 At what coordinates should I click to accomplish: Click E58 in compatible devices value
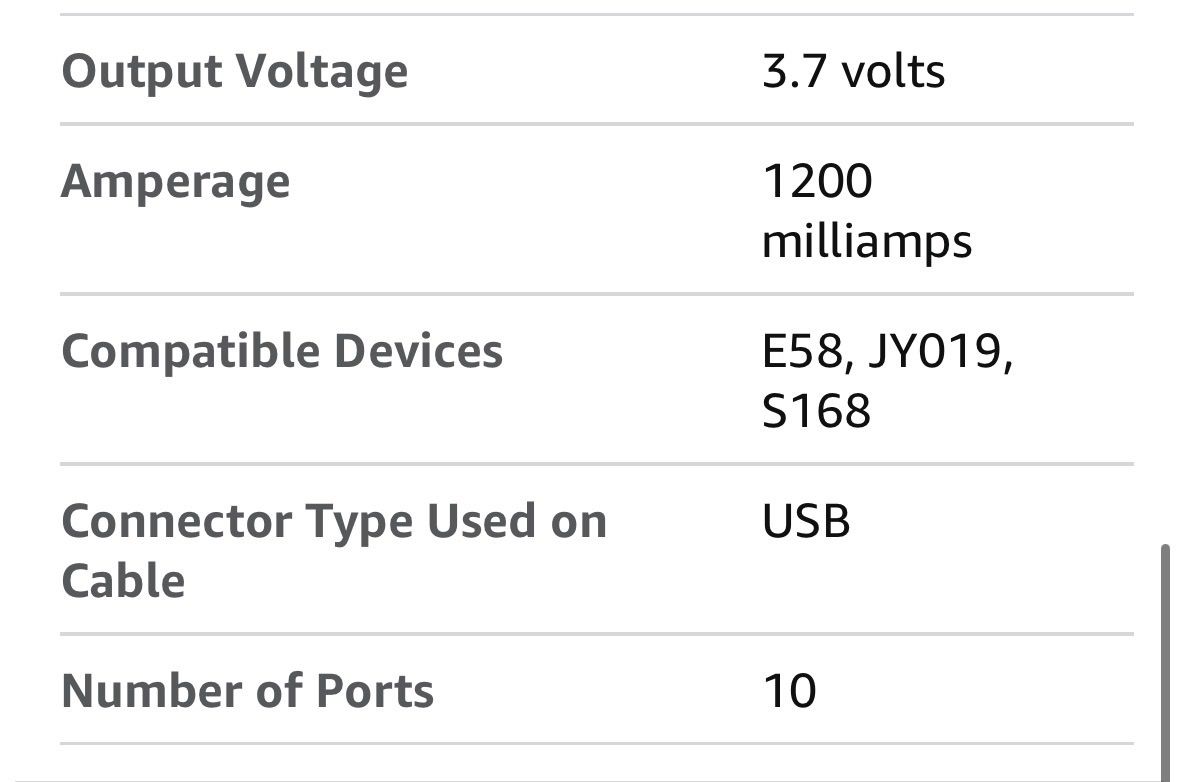pyautogui.click(x=805, y=351)
